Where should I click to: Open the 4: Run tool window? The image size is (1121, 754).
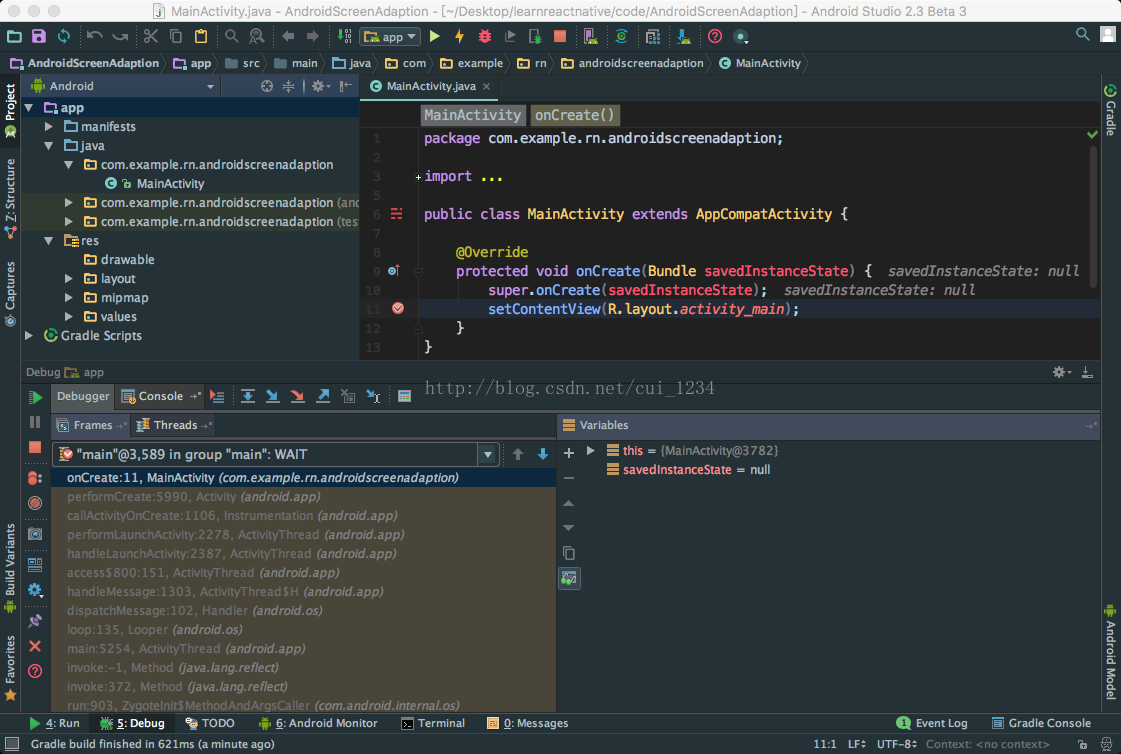[54, 723]
